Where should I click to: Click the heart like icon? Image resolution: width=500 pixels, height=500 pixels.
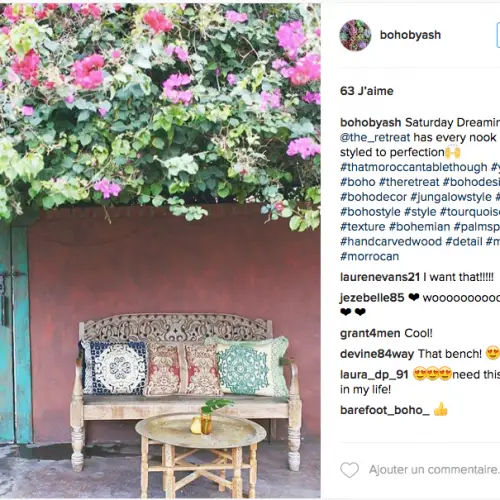(349, 470)
